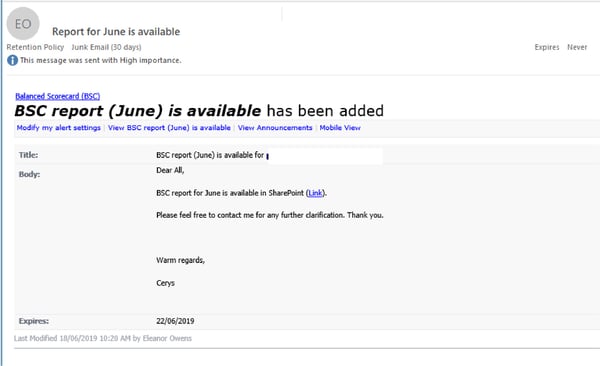This screenshot has width=600, height=366.
Task: Open View Announcements link
Action: point(275,128)
